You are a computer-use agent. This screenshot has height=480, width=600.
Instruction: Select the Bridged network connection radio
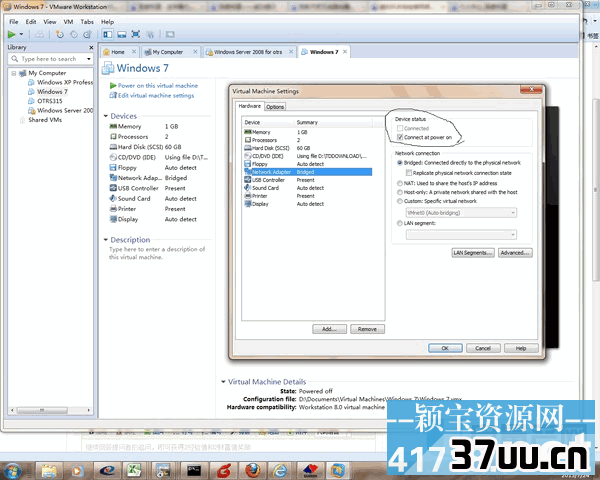(x=399, y=163)
